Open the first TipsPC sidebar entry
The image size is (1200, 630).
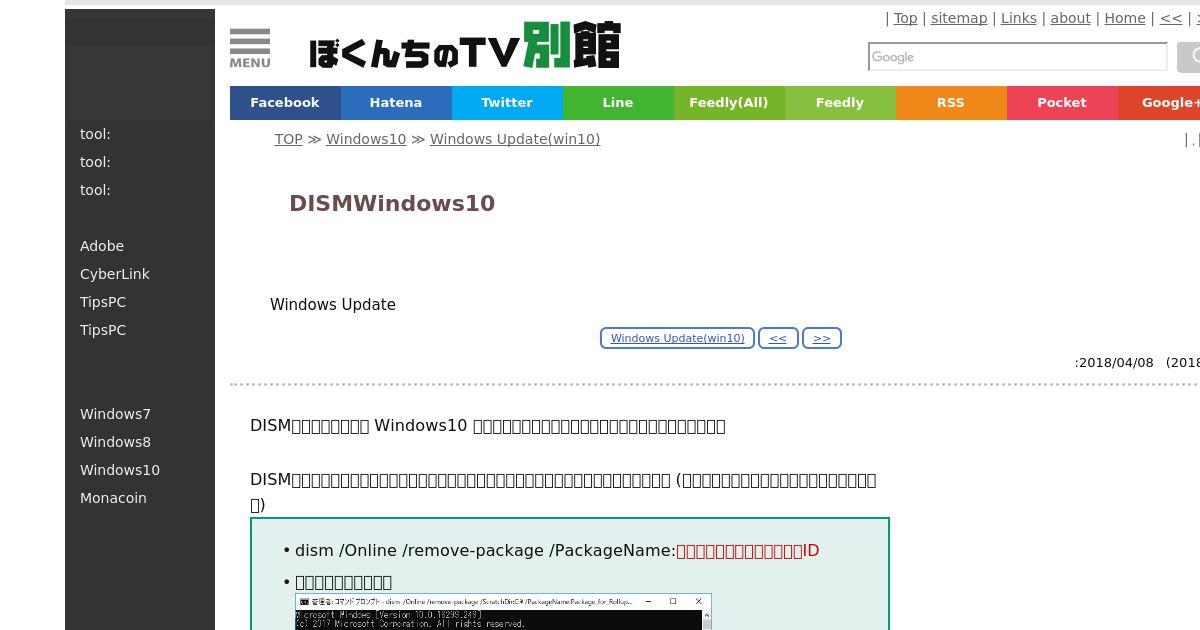pyautogui.click(x=103, y=302)
